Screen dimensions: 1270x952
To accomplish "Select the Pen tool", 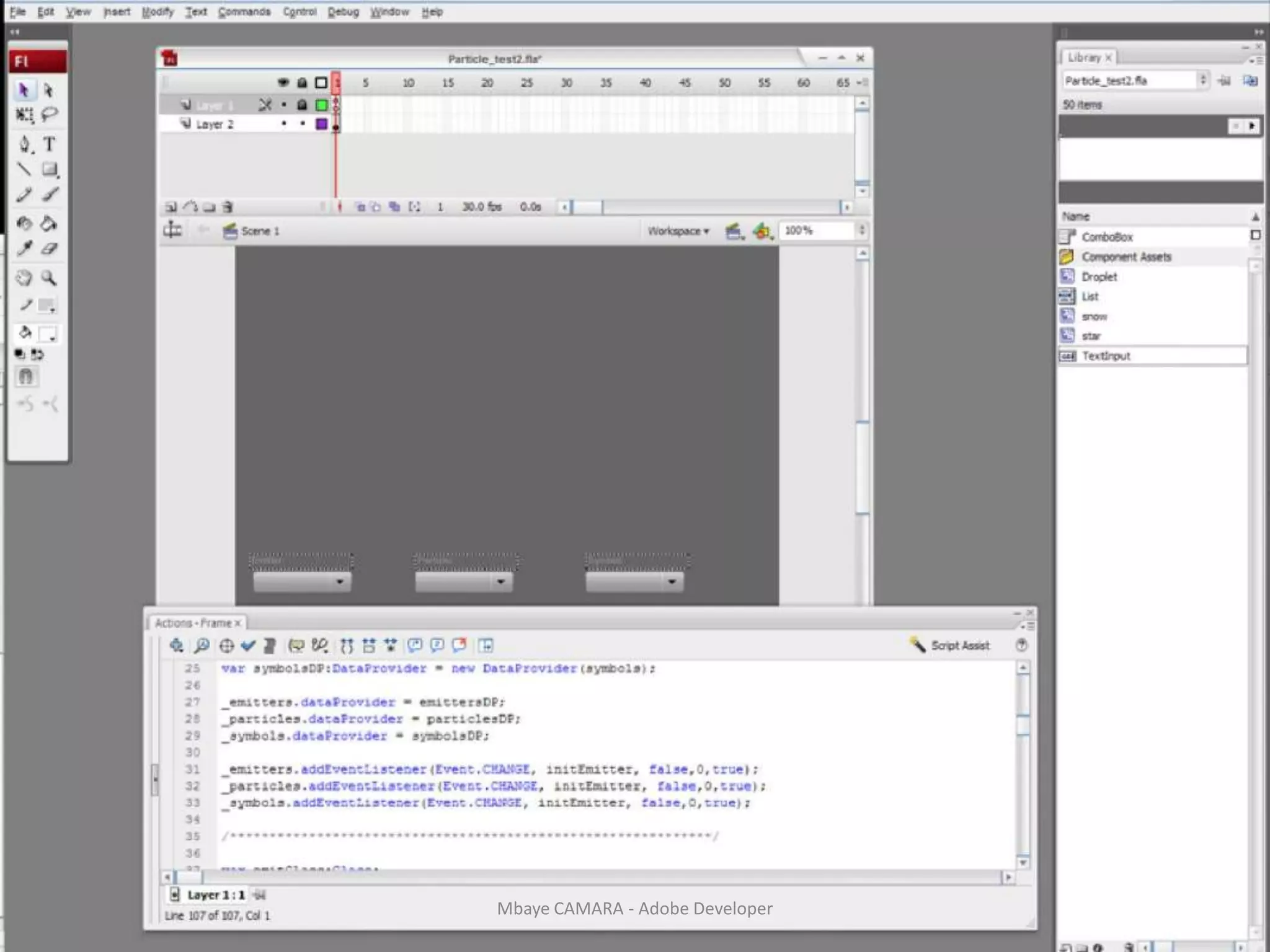I will tap(24, 144).
